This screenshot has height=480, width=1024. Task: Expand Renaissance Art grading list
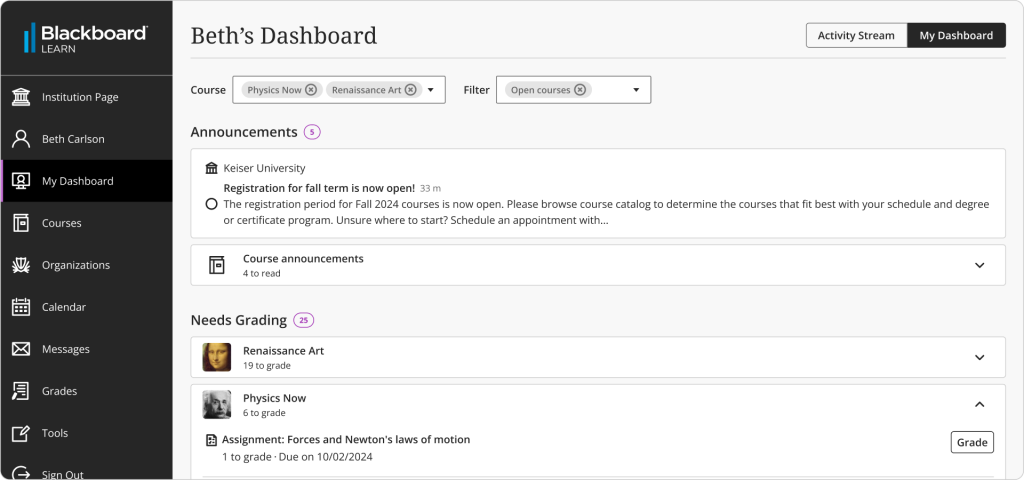[x=979, y=357]
